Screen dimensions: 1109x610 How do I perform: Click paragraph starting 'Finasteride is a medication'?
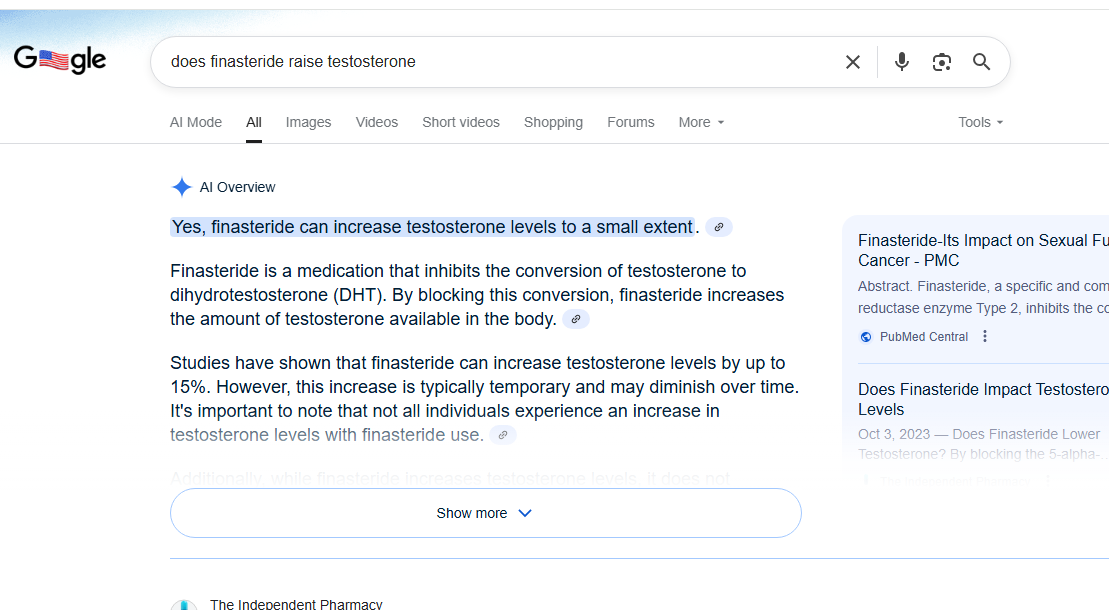point(477,295)
